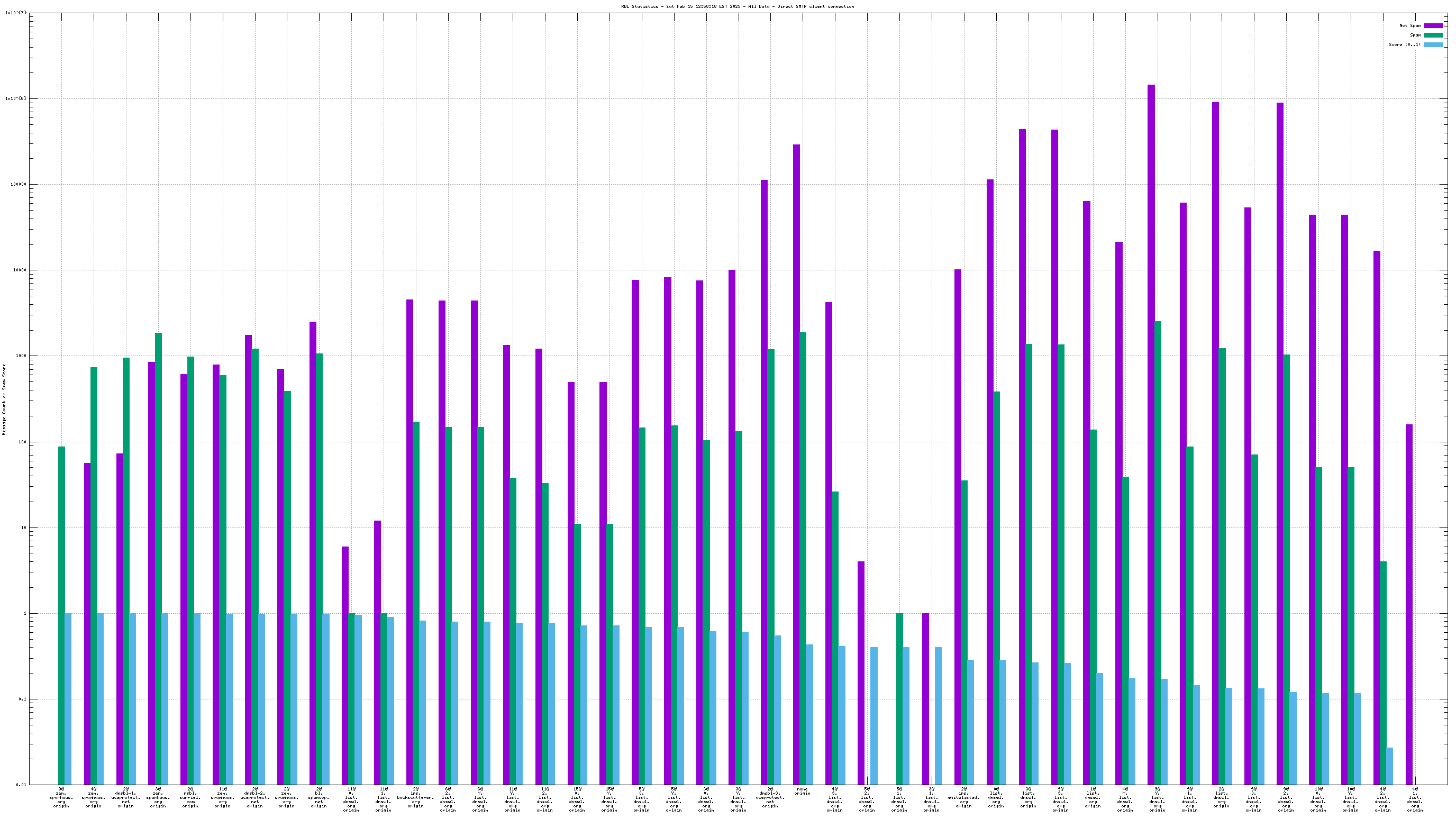Click the light blue Score legend swatch

1432,44
